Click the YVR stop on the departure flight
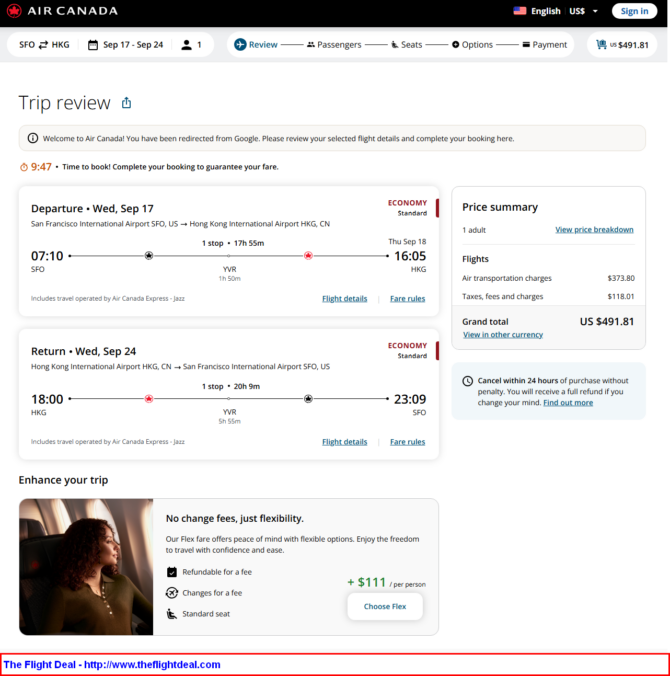 pos(229,269)
